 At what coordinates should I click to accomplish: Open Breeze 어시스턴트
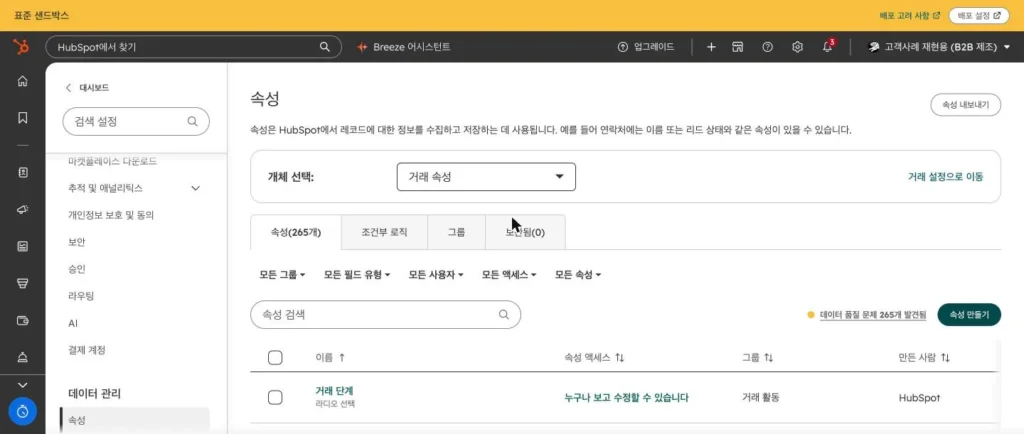point(404,47)
